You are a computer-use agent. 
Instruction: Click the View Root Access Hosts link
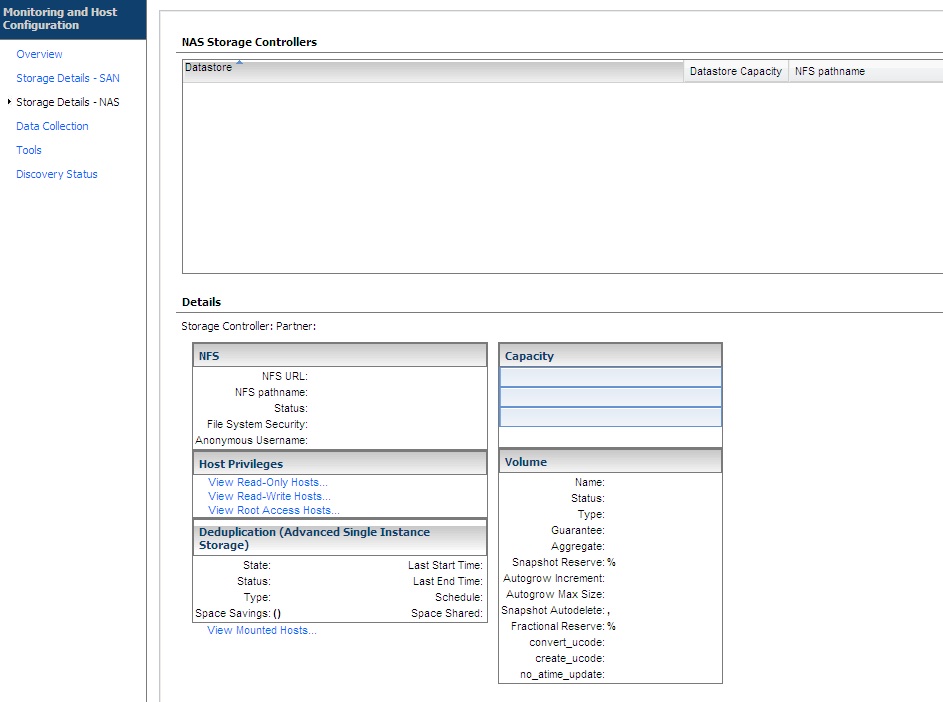click(273, 510)
